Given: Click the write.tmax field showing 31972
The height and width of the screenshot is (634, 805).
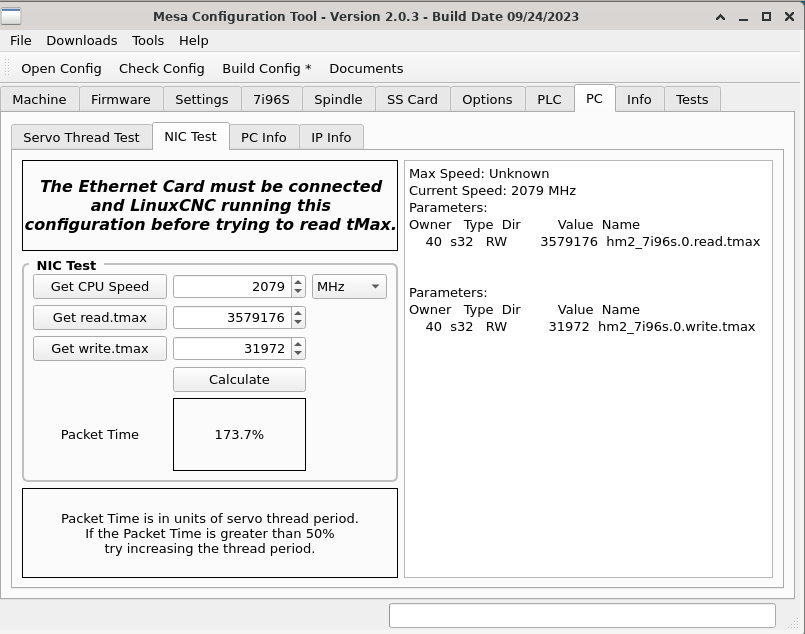Looking at the screenshot, I should 232,348.
